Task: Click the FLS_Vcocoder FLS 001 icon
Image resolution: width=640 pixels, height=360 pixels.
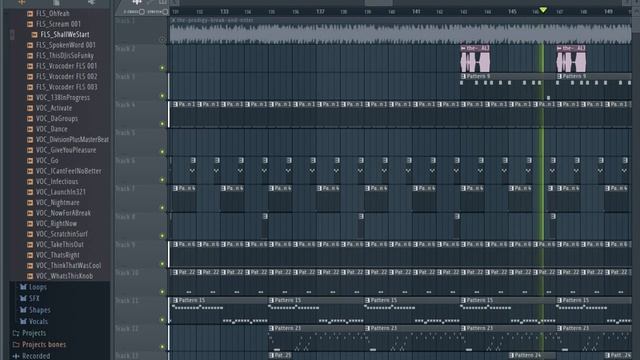Action: 30,66
